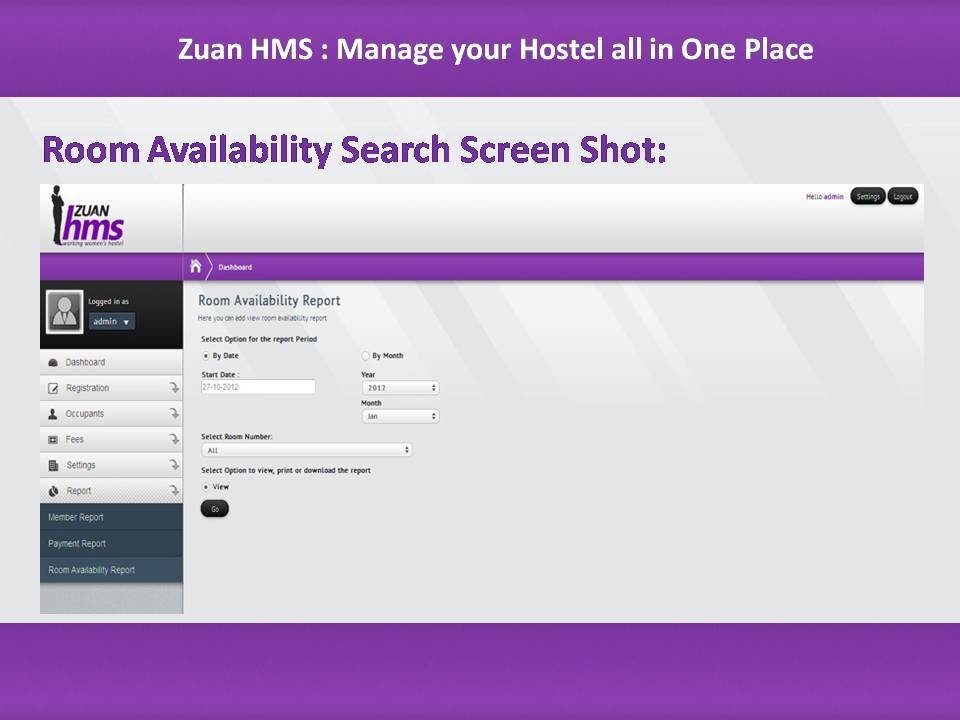Select the View radio option

[206, 487]
